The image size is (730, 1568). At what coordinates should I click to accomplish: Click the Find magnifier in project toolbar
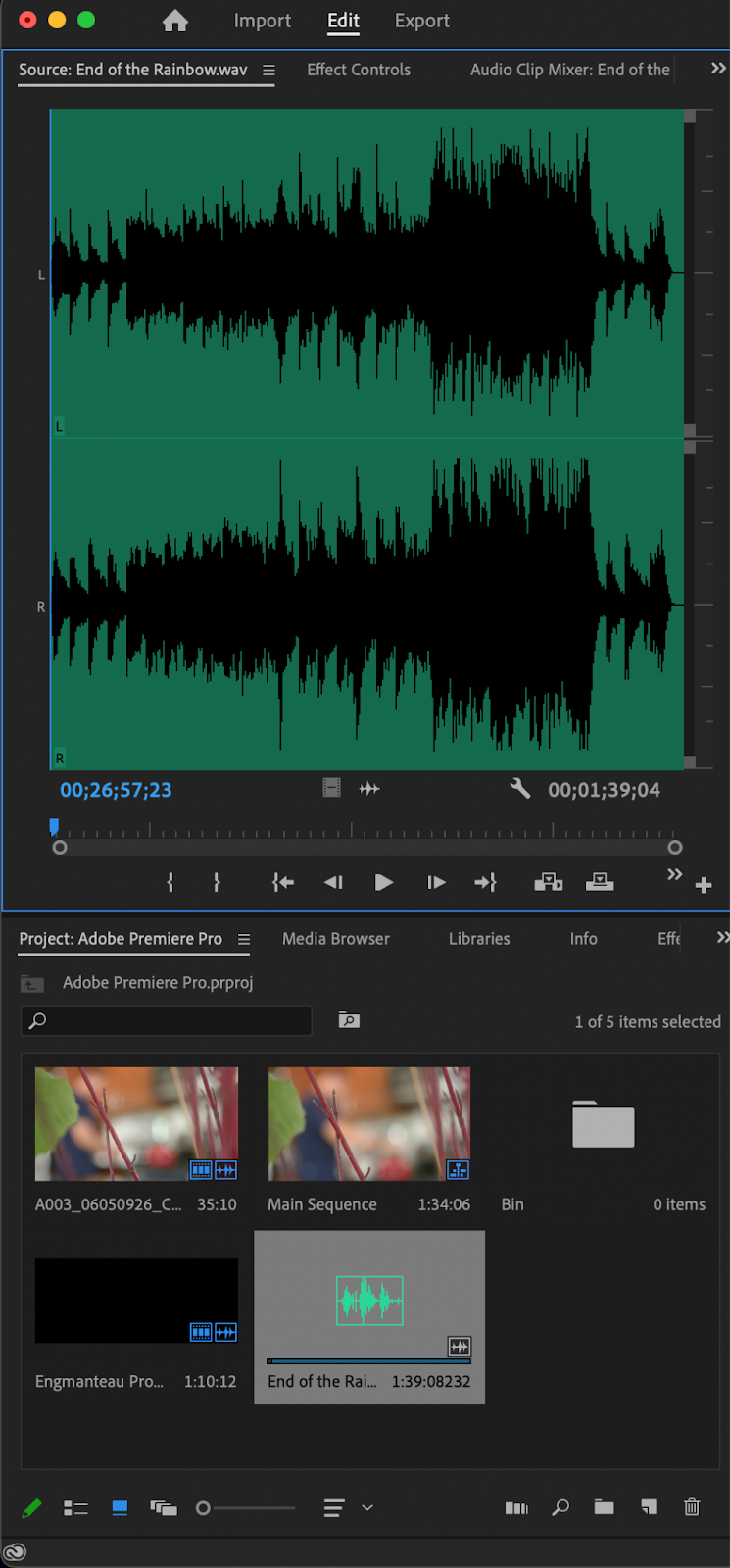pyautogui.click(x=560, y=1508)
